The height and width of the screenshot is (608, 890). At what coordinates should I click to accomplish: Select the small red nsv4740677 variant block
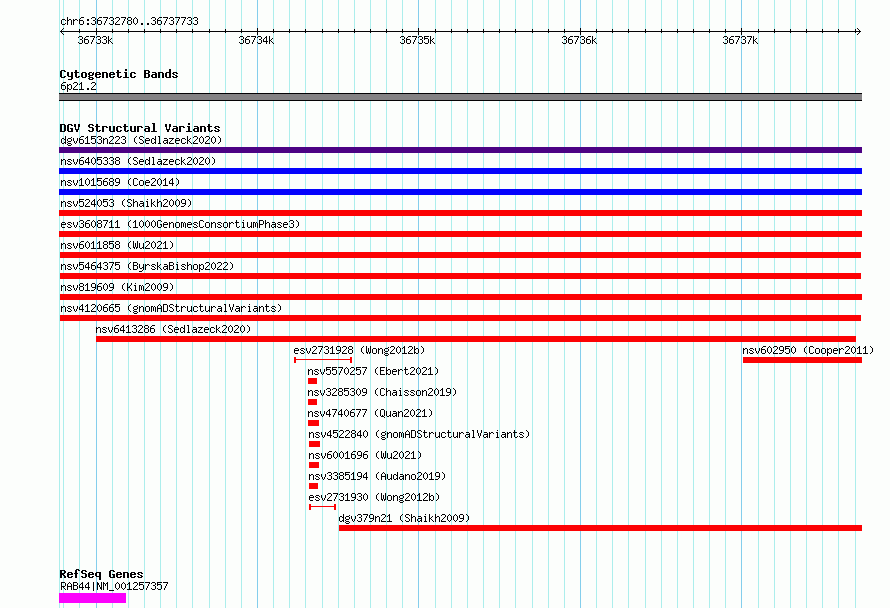(x=313, y=423)
